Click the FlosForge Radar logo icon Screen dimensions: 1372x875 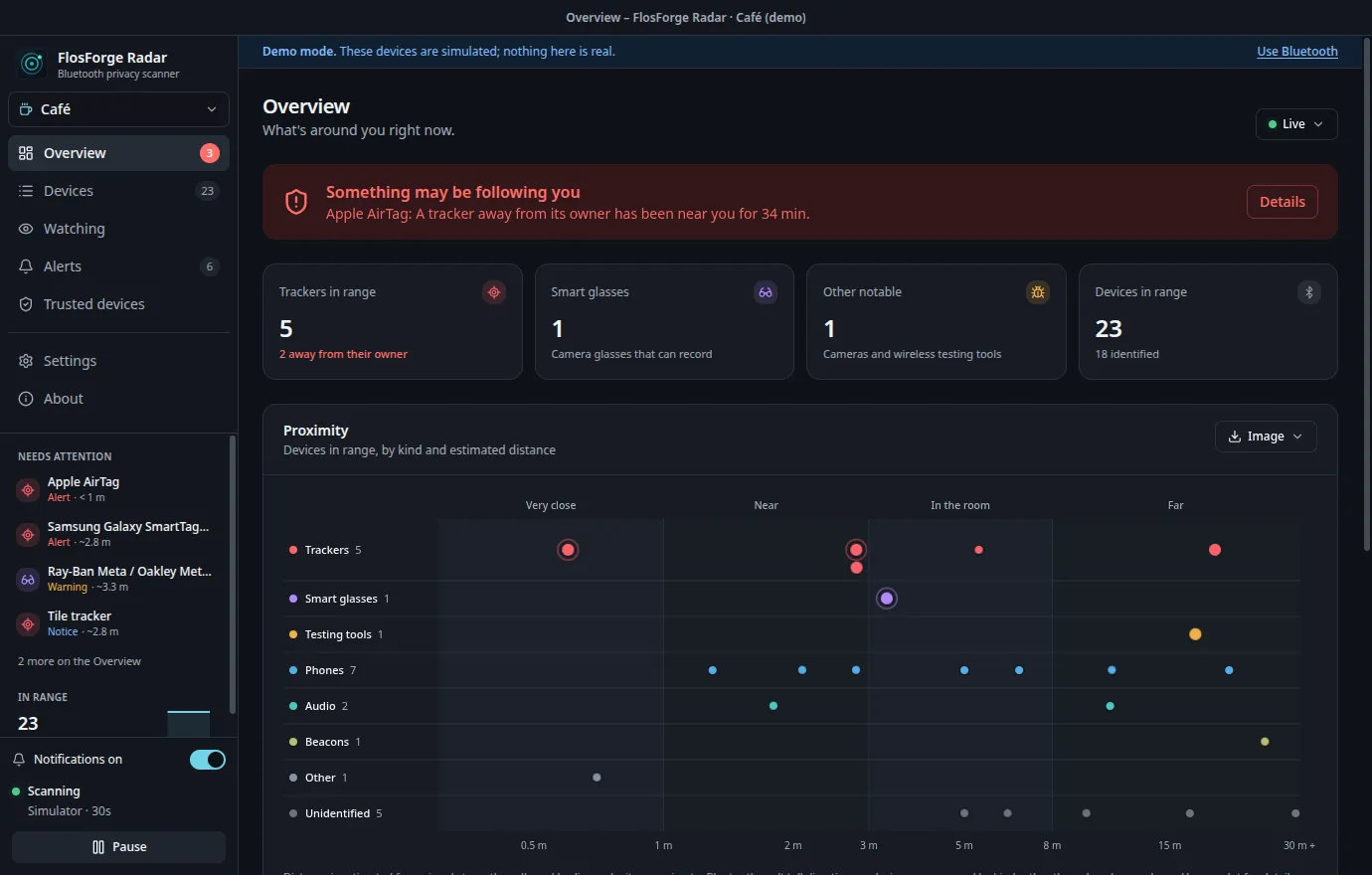tap(32, 65)
